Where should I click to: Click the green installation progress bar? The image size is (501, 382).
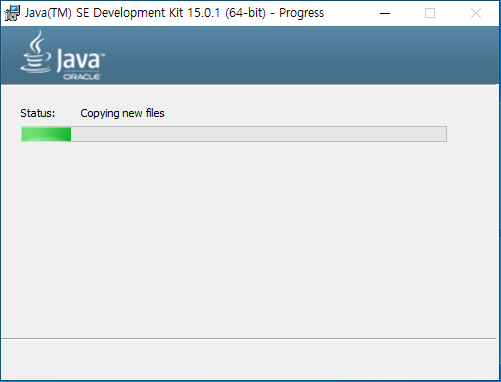[x=234, y=134]
